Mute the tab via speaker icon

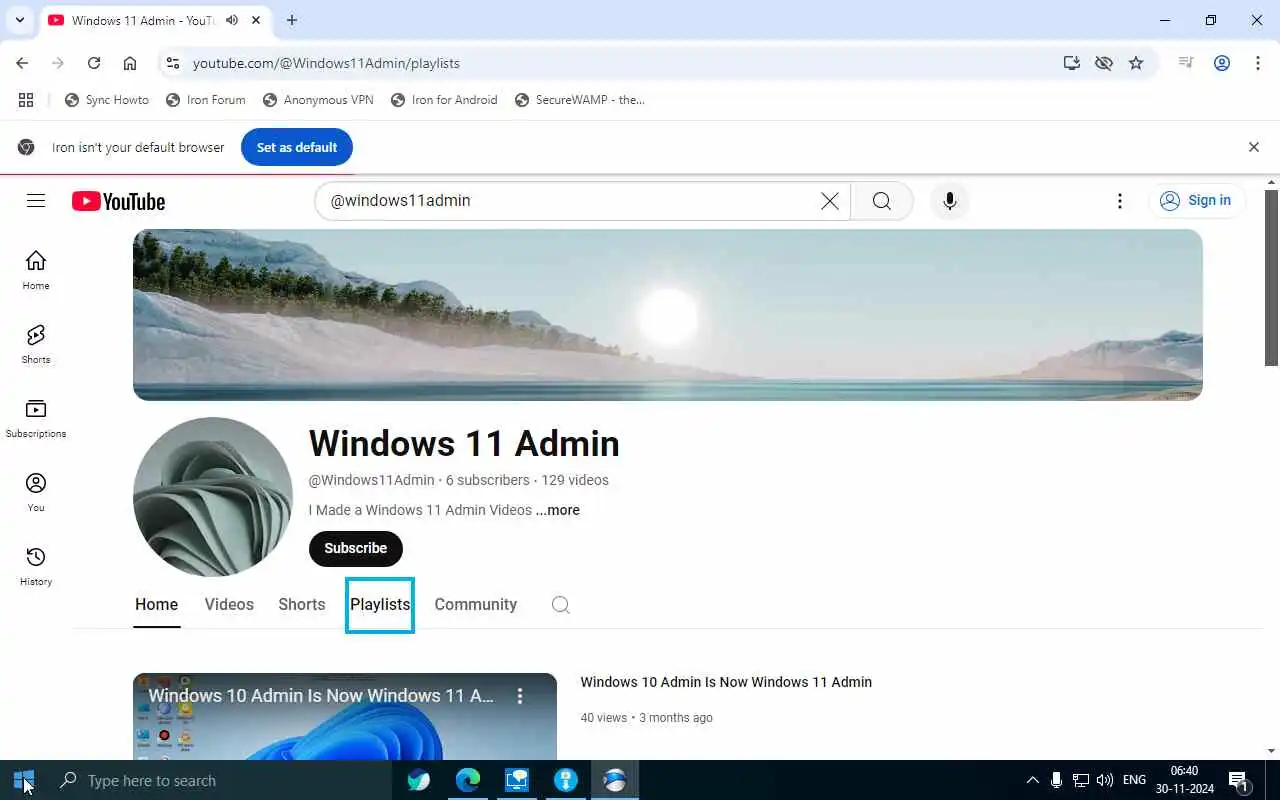coord(232,20)
